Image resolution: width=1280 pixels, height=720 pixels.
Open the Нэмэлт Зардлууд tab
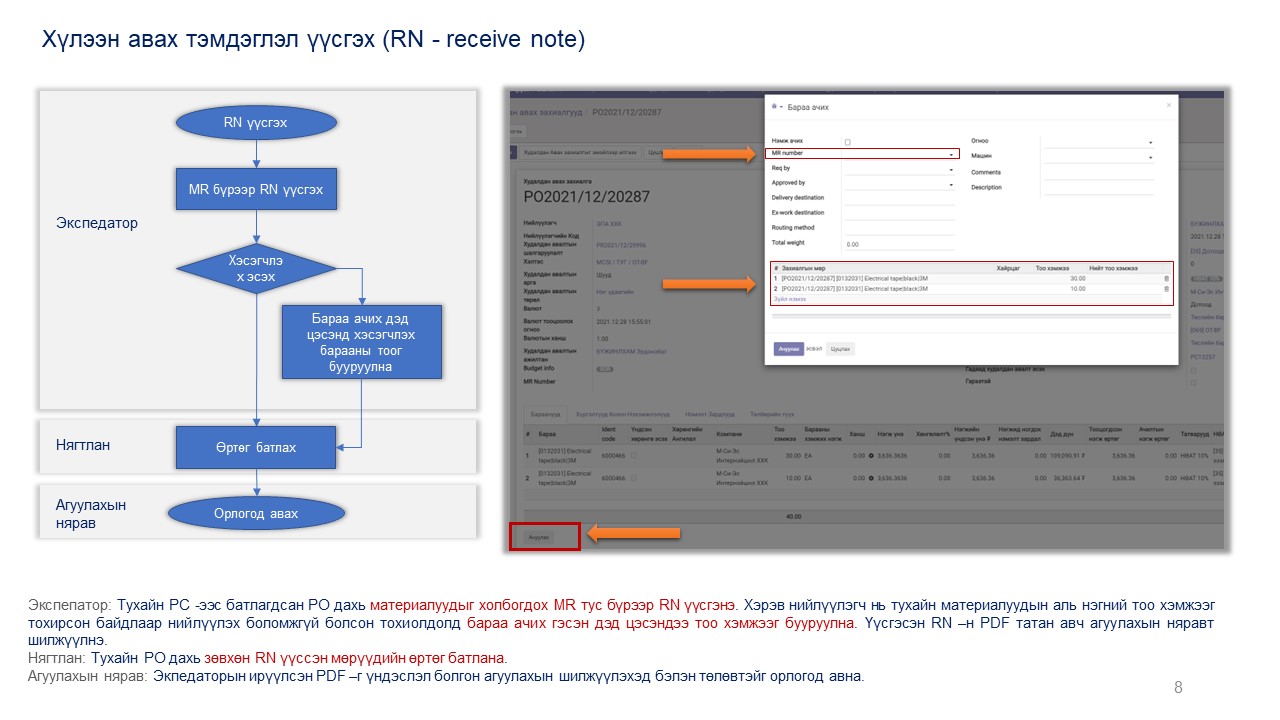(710, 414)
